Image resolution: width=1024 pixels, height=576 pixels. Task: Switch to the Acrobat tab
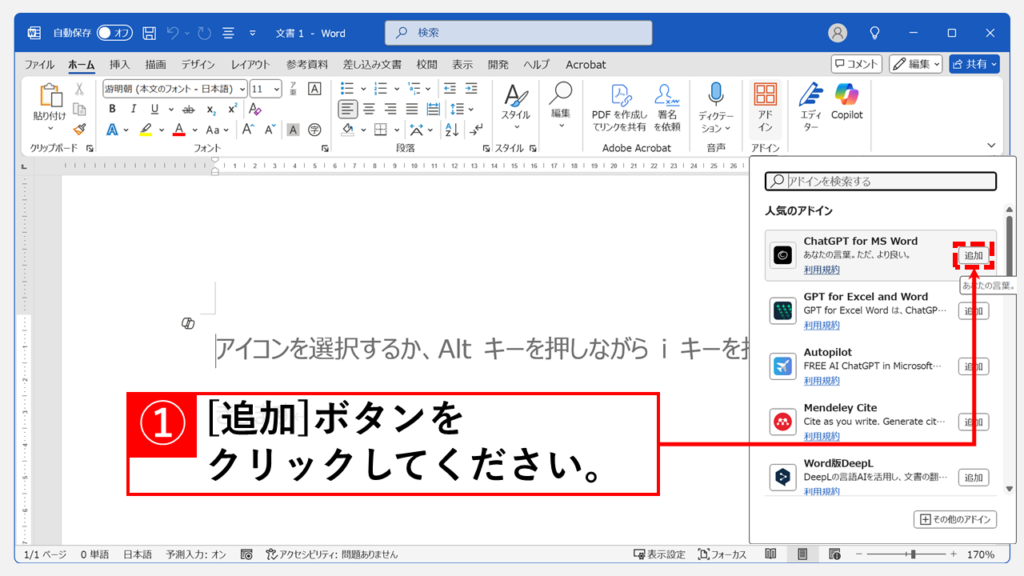586,65
